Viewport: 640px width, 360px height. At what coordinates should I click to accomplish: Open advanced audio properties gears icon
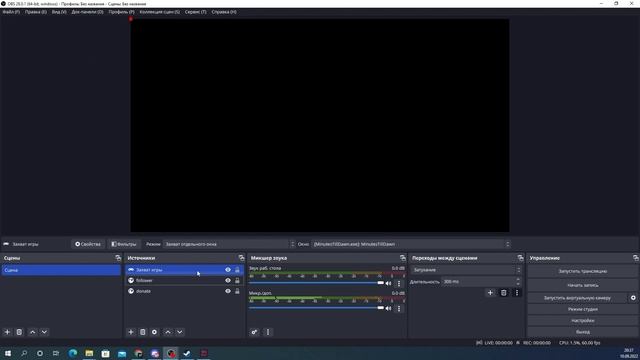(254, 332)
